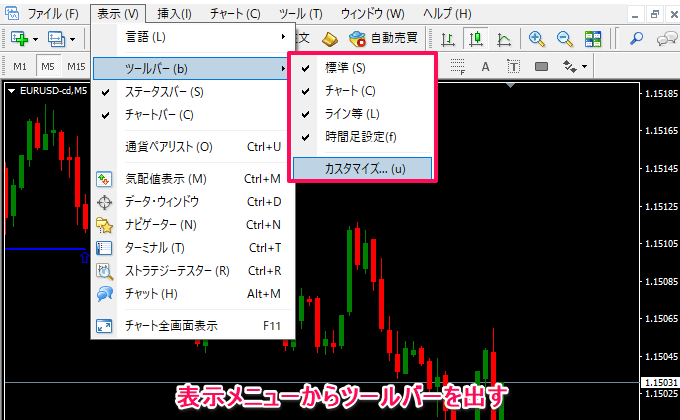Toggle the auto trading (自動売買) button
The width and height of the screenshot is (680, 420).
click(x=383, y=38)
